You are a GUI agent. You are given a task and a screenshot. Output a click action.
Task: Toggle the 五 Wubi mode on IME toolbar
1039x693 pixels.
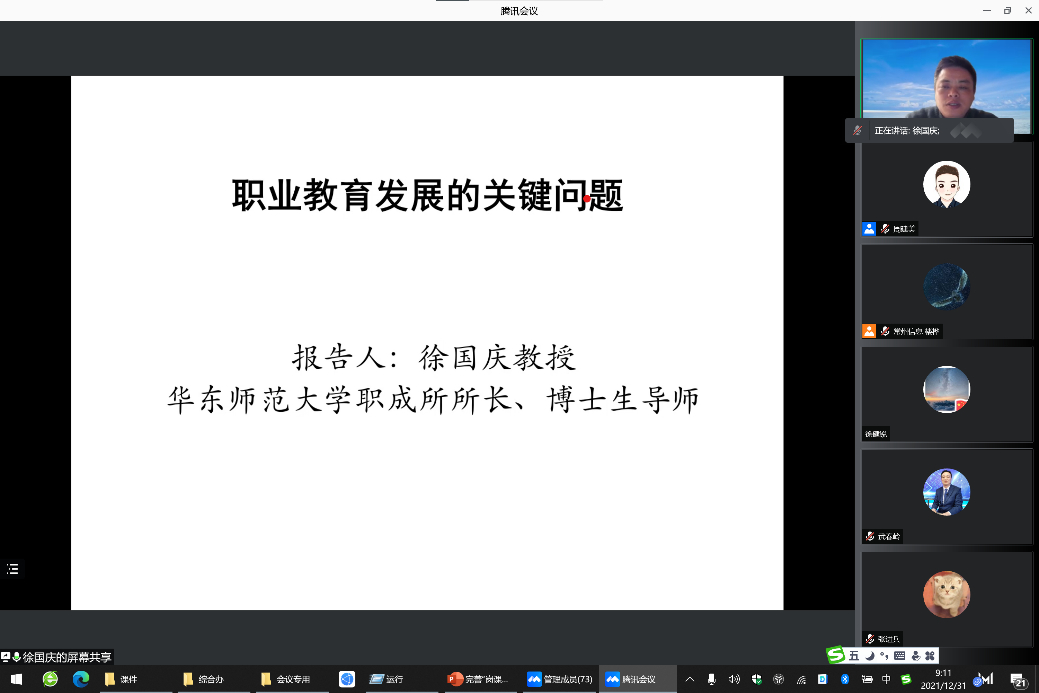853,656
